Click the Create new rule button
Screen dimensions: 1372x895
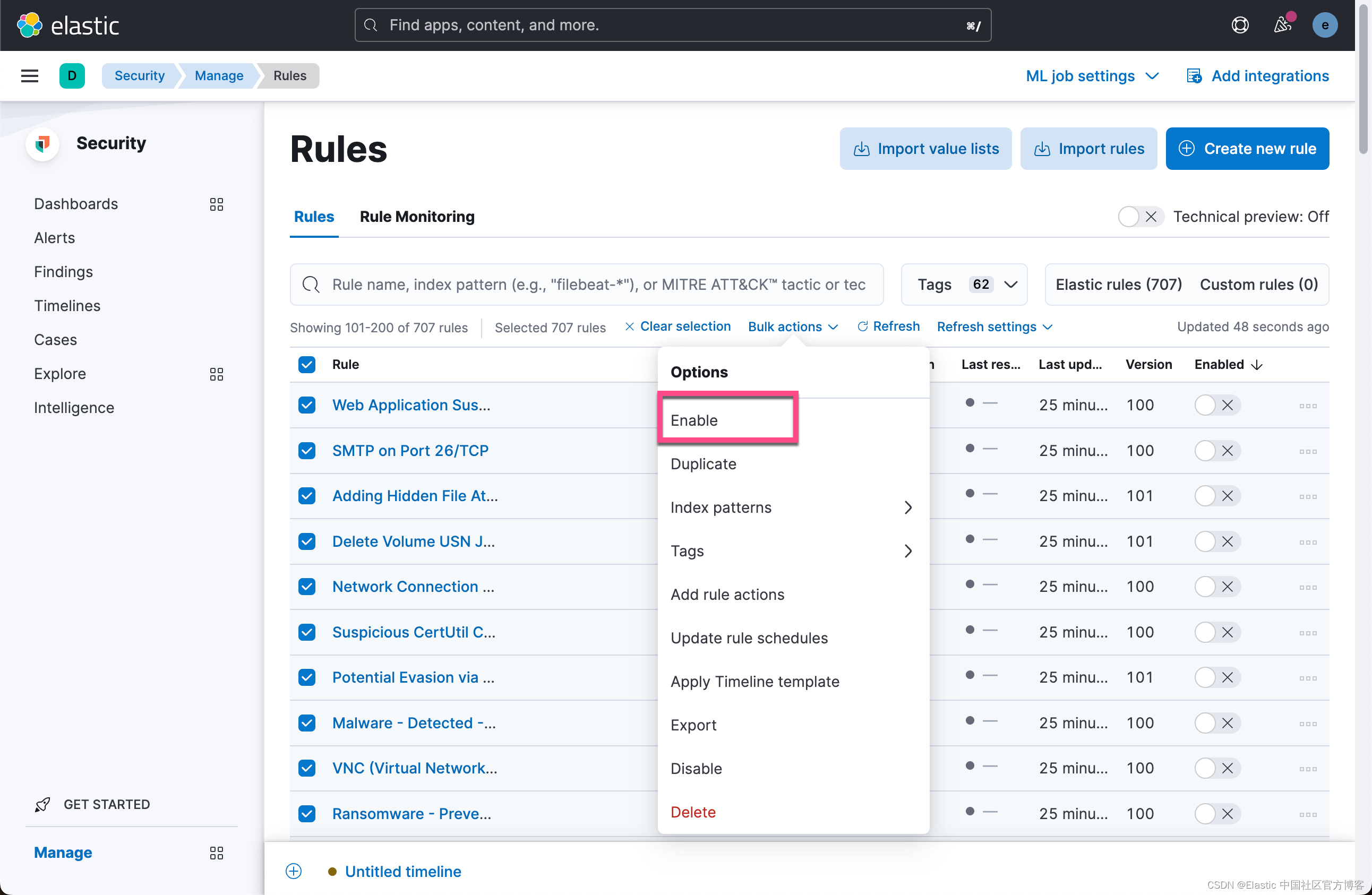1247,149
